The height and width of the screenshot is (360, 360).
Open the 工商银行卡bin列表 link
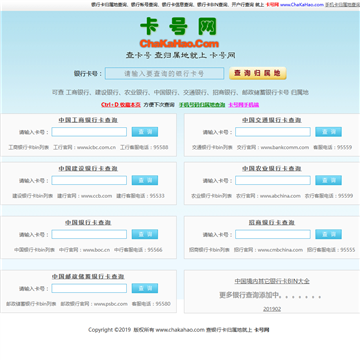[29, 147]
